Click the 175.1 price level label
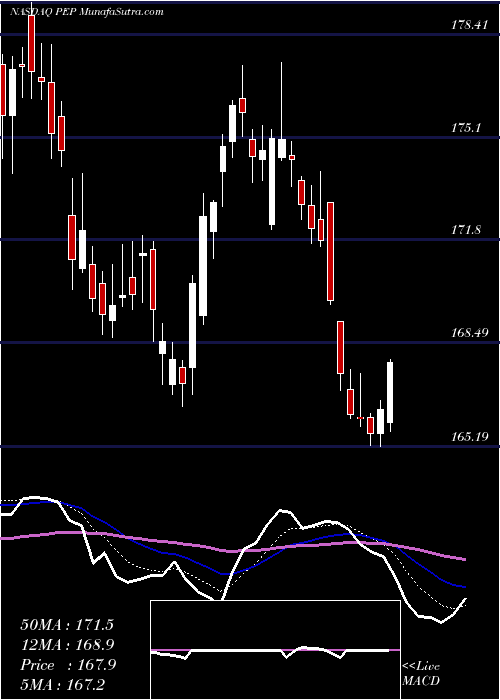 pyautogui.click(x=466, y=128)
